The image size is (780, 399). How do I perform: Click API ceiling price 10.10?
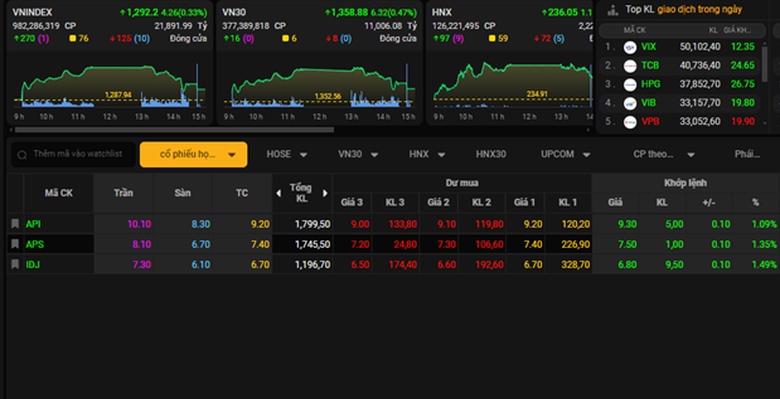pos(139,224)
